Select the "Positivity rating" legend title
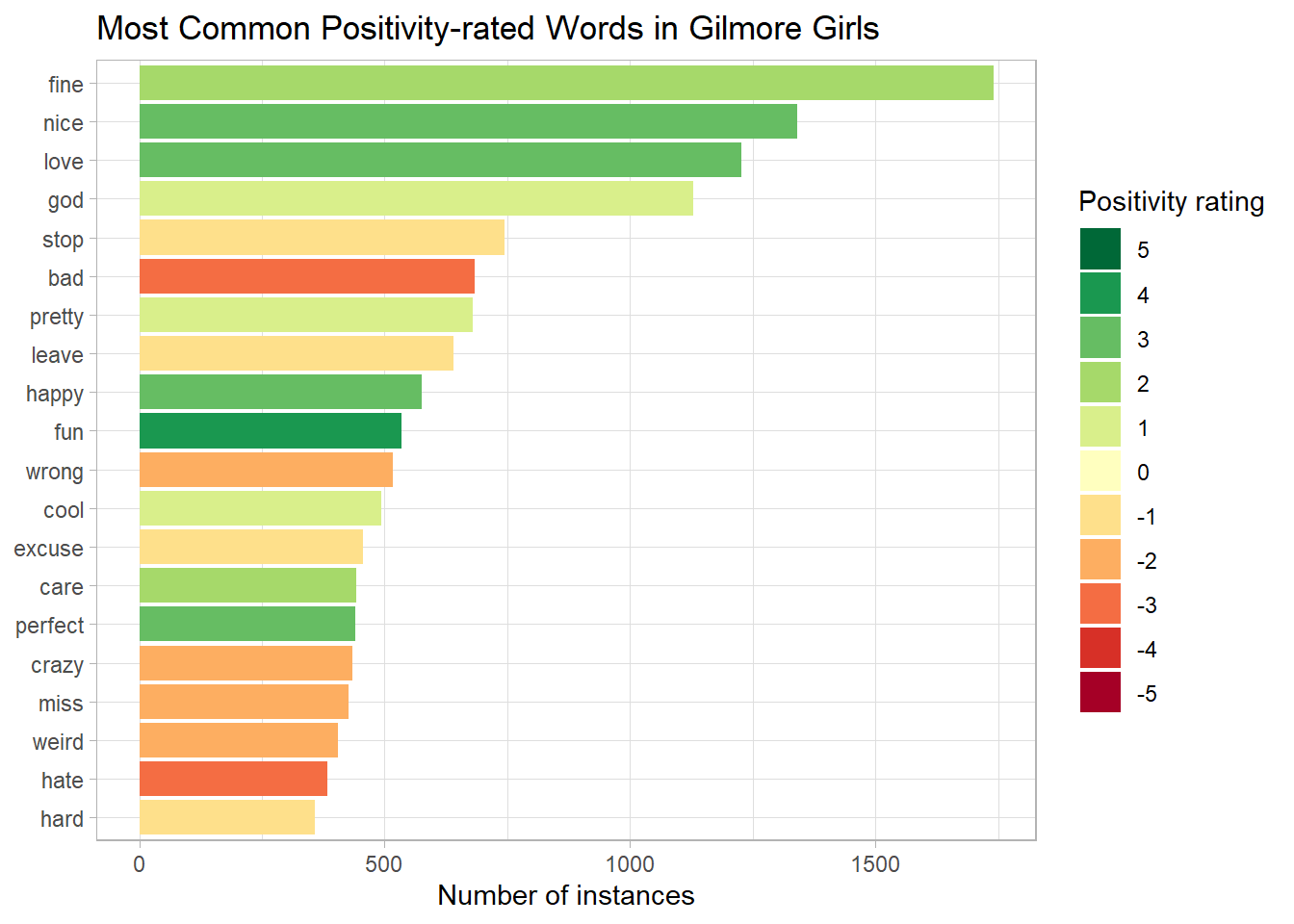The height and width of the screenshot is (924, 1294). tap(1171, 202)
